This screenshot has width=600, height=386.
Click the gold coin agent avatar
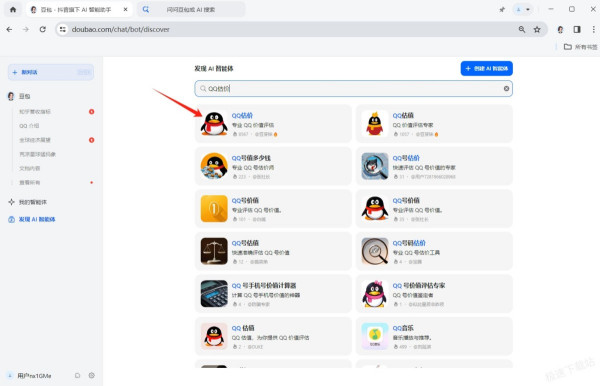click(x=214, y=208)
